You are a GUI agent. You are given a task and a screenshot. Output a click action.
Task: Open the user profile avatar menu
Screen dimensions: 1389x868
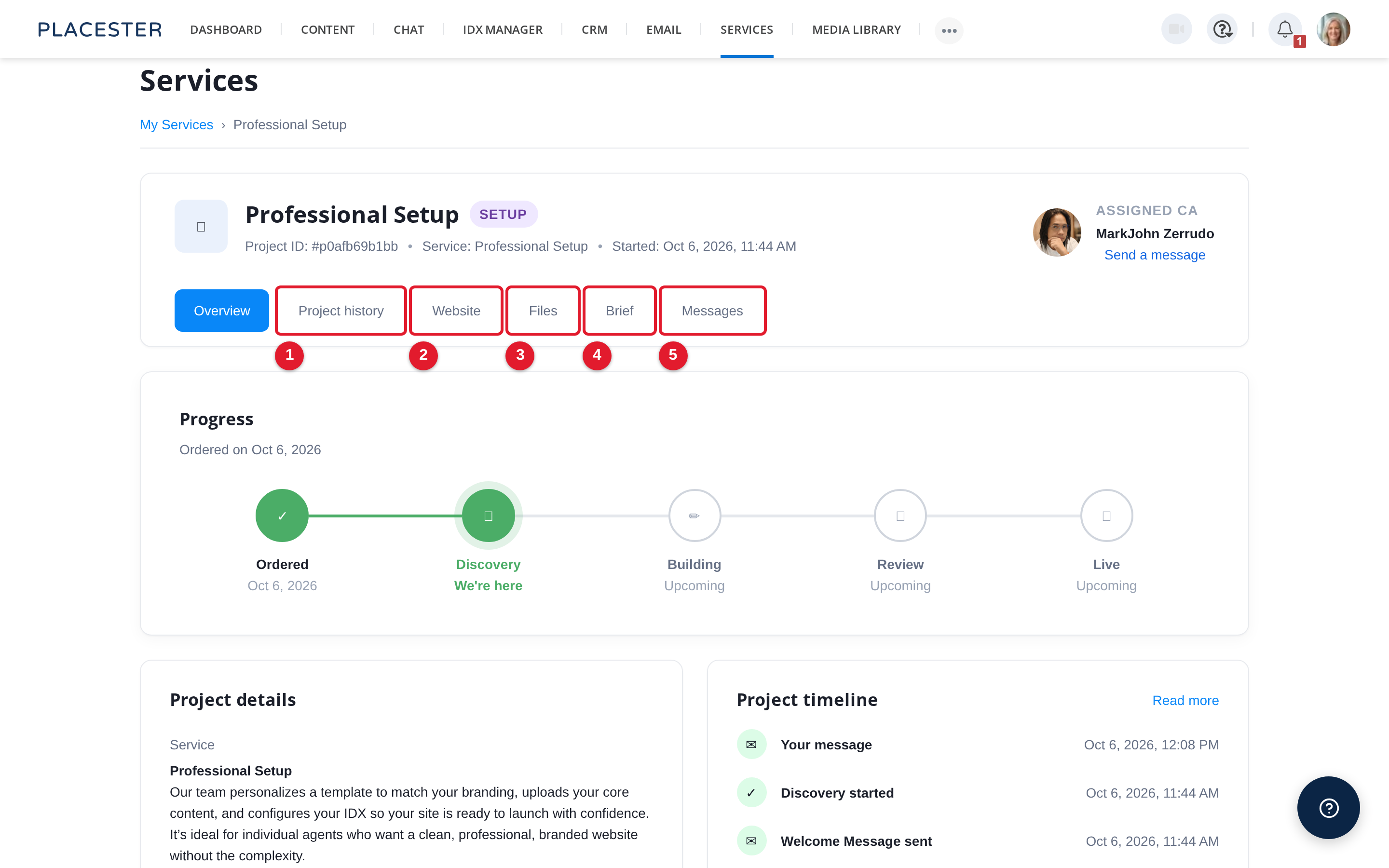click(x=1333, y=29)
